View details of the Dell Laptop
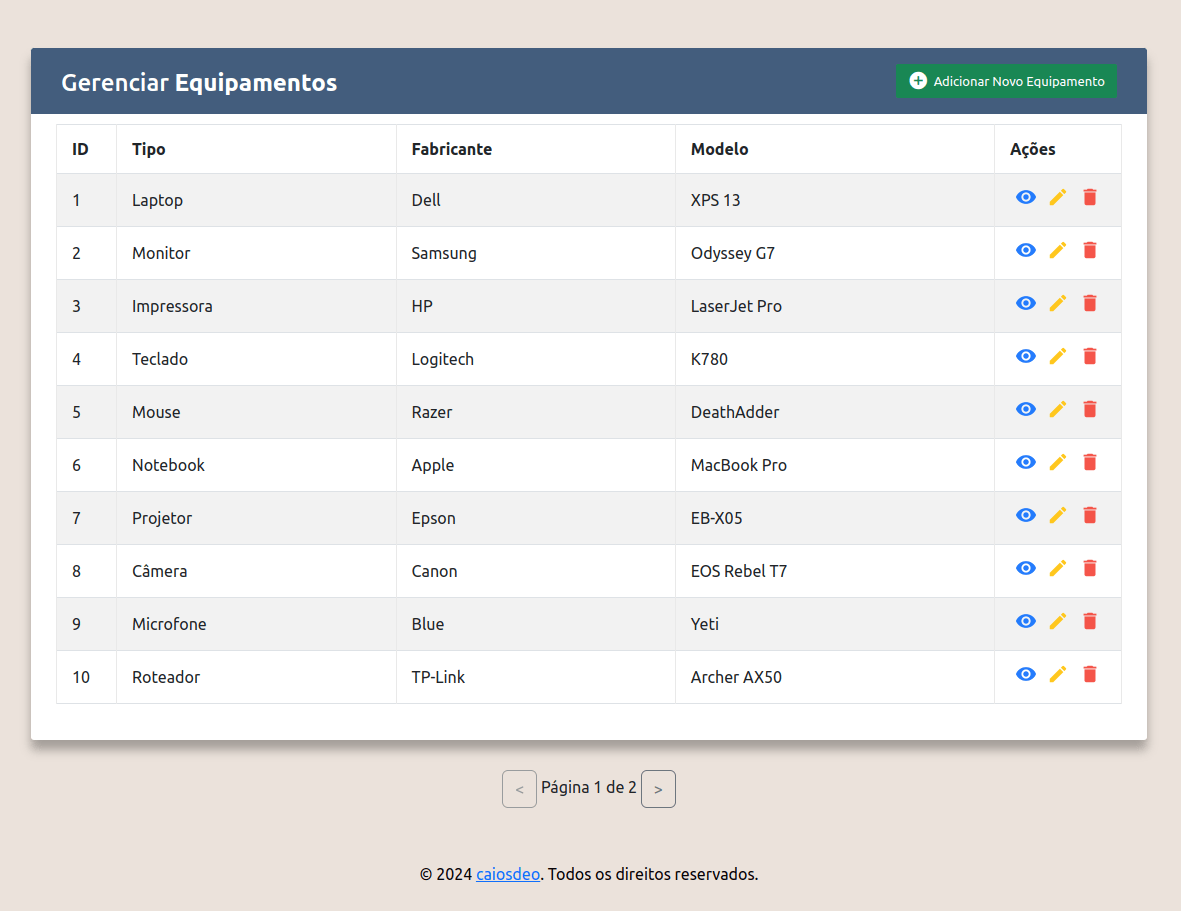Image resolution: width=1181 pixels, height=911 pixels. pyautogui.click(x=1025, y=197)
